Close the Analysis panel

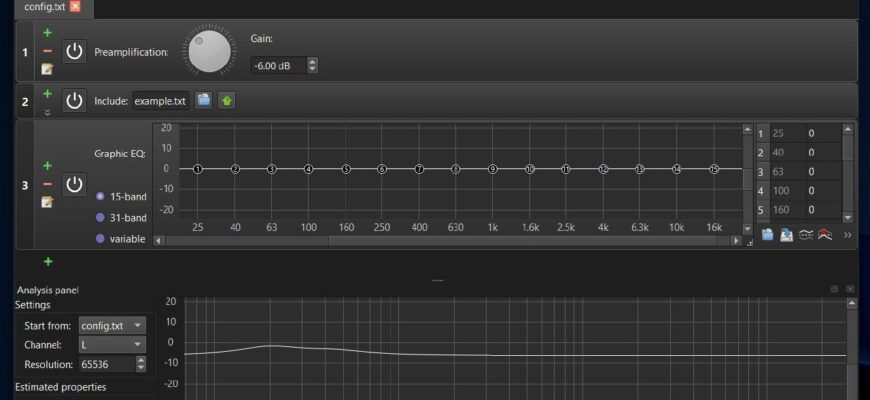click(849, 289)
